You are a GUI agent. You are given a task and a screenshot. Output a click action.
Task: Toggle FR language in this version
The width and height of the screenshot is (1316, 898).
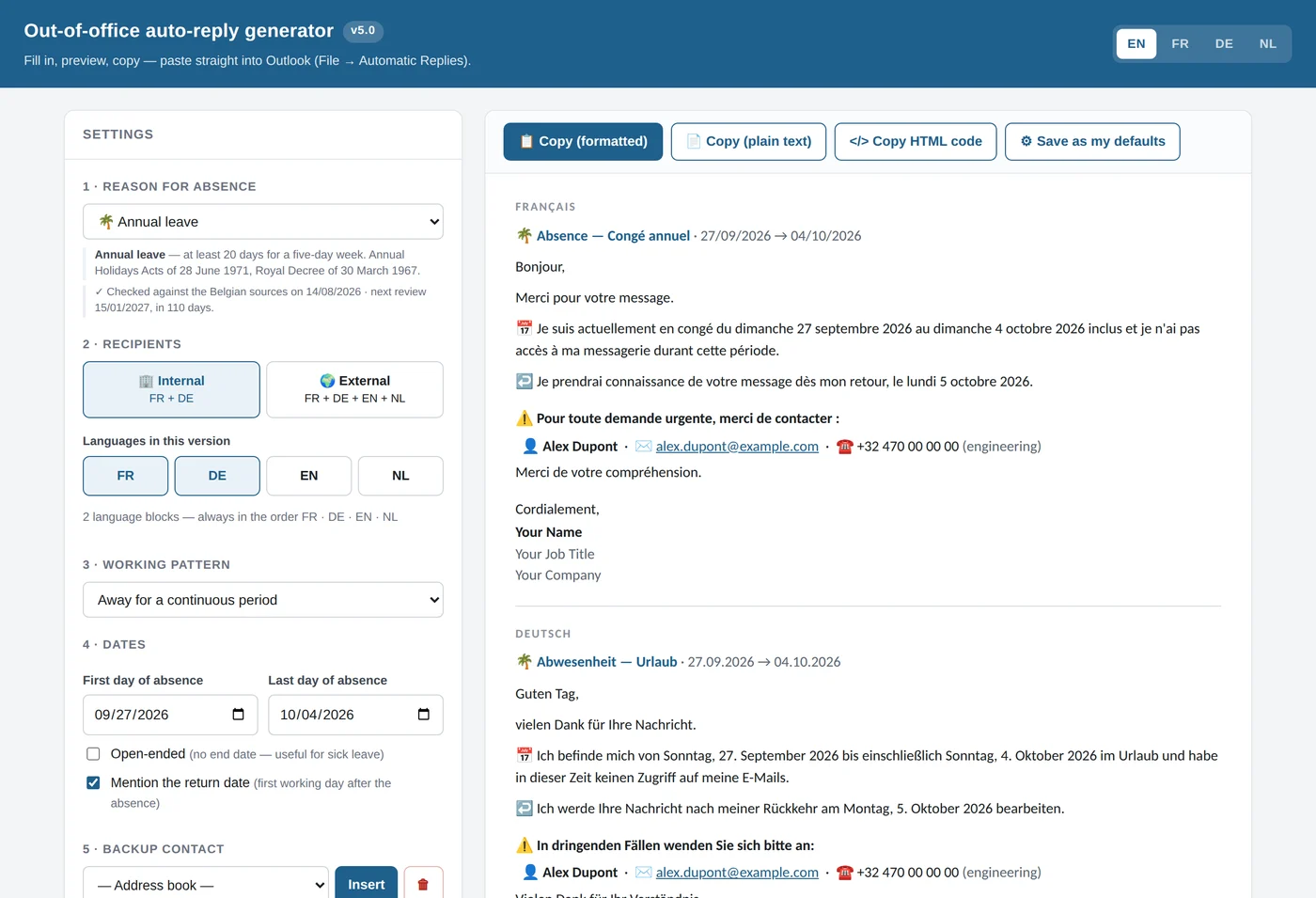[x=126, y=476]
